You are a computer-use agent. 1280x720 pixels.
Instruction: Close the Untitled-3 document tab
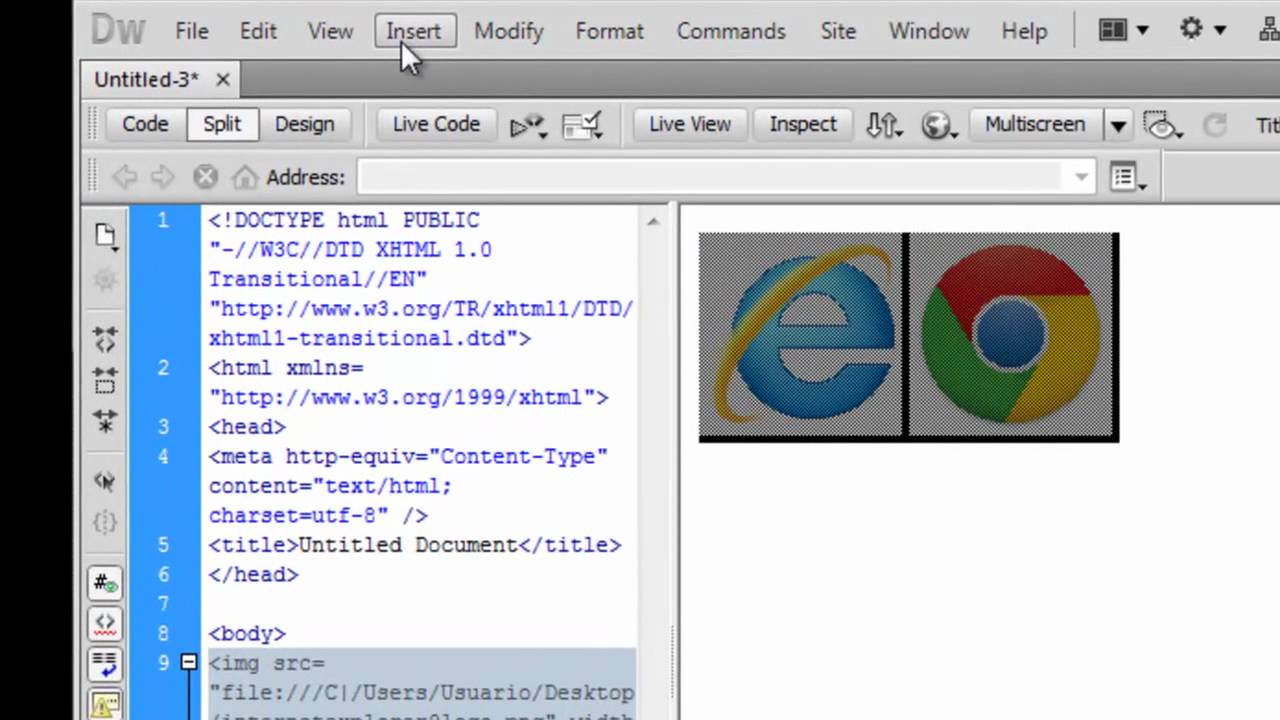(x=222, y=80)
